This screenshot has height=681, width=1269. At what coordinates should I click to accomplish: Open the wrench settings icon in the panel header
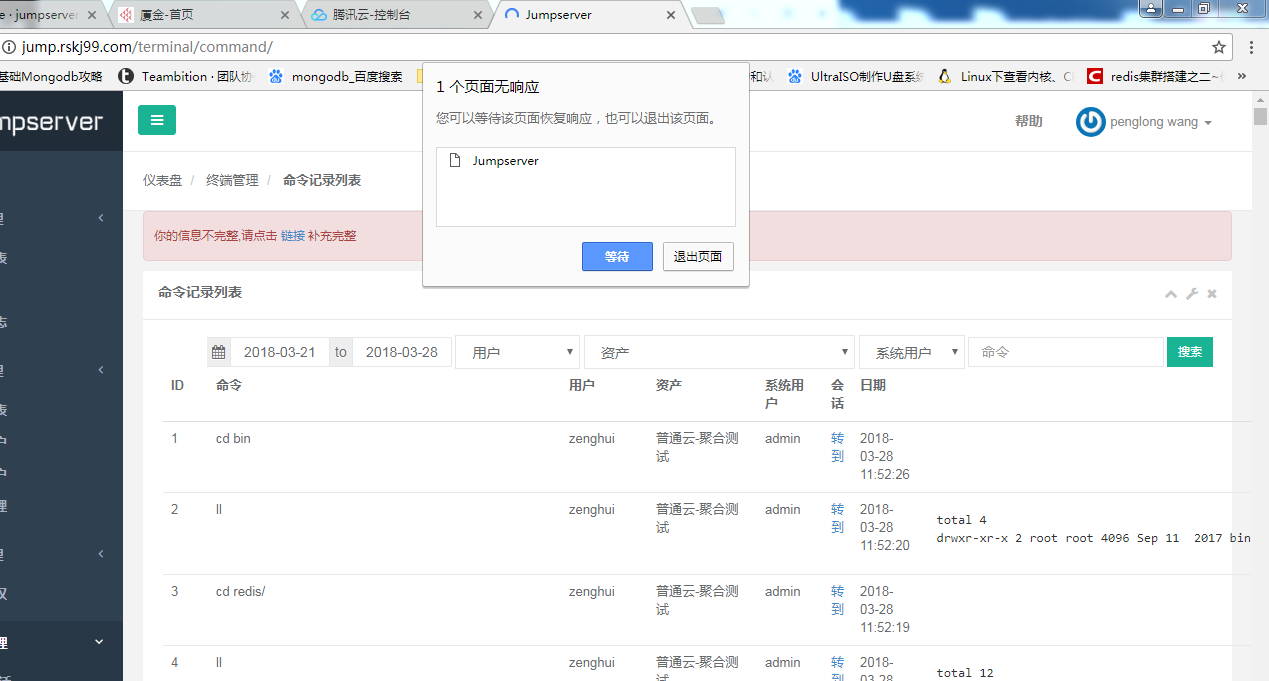coord(1191,294)
